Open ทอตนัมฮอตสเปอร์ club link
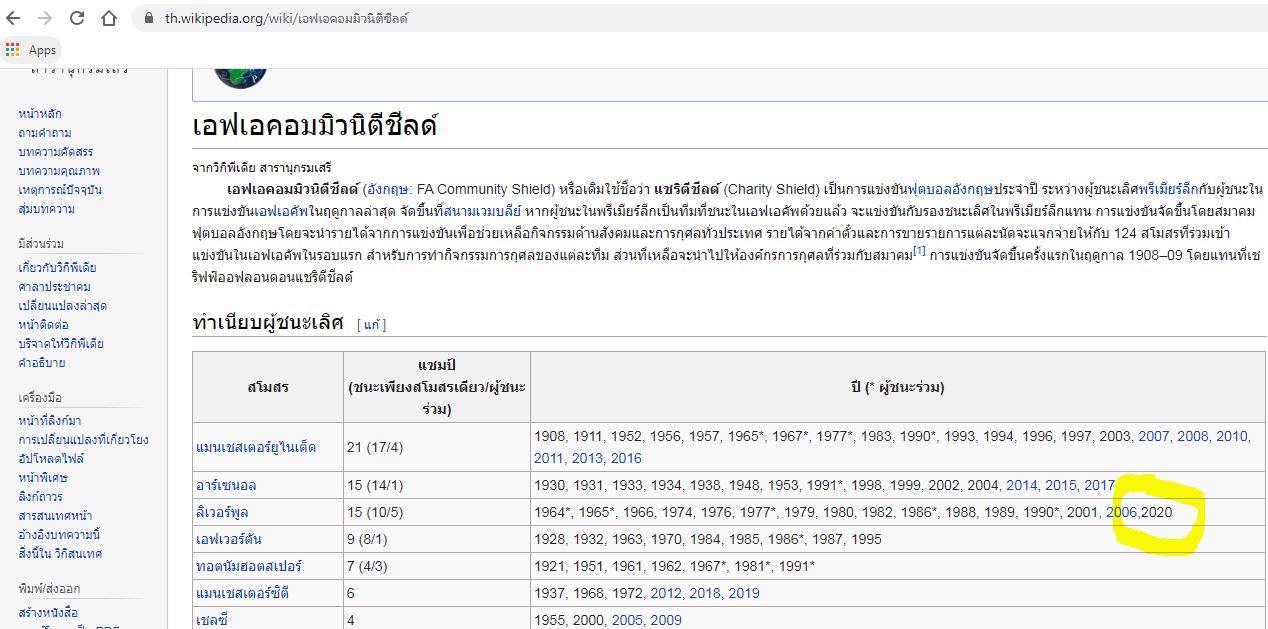This screenshot has height=629, width=1268. tap(249, 566)
